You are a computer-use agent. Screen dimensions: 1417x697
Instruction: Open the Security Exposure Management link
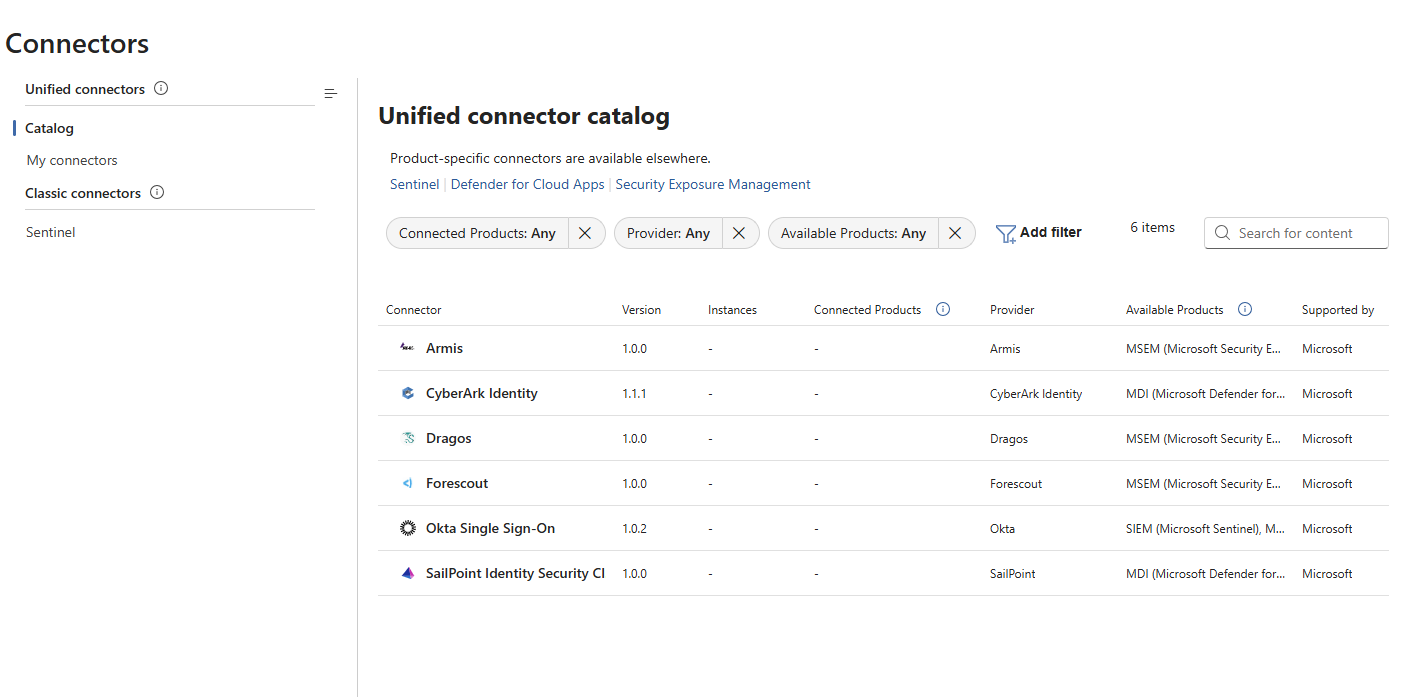pyautogui.click(x=713, y=184)
